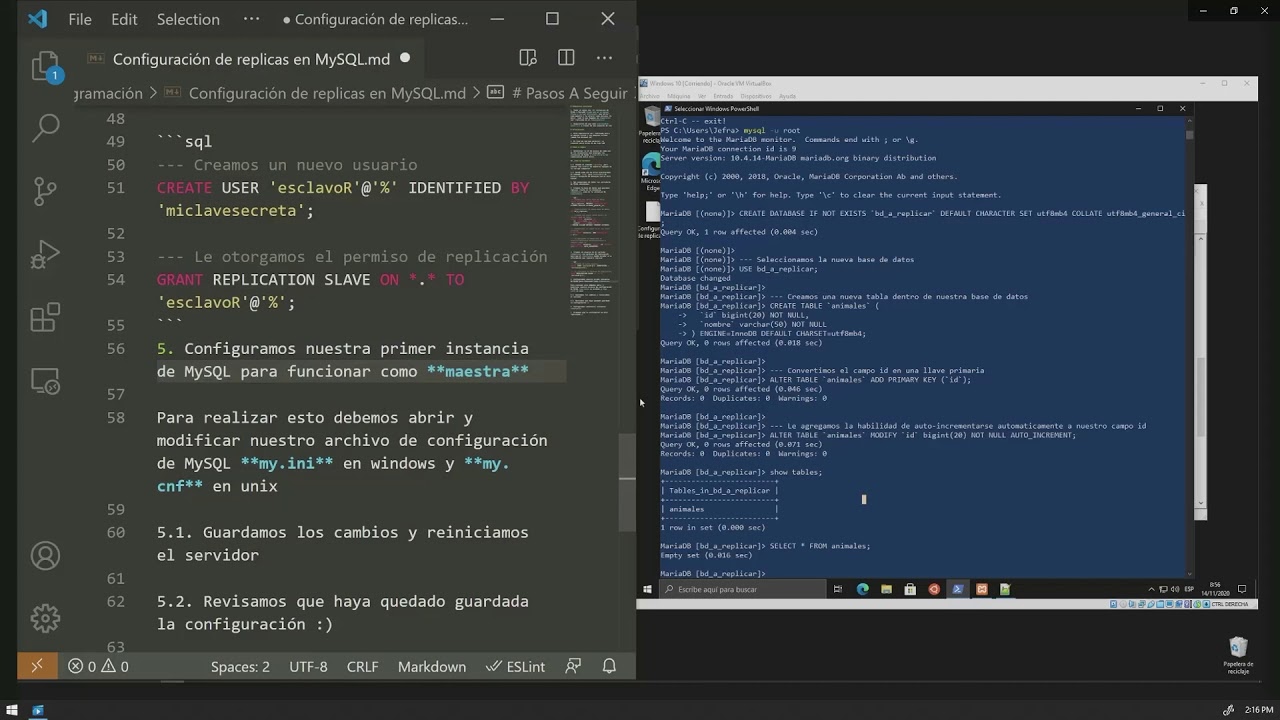Image resolution: width=1280 pixels, height=720 pixels.
Task: Click the unsaved dot on the editor tab
Action: 405,58
